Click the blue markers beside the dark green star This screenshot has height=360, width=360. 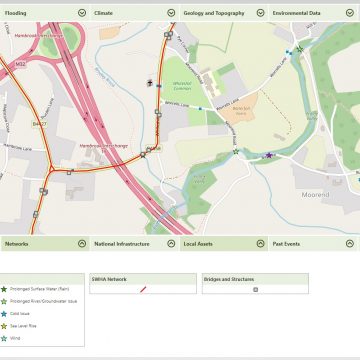coord(289,52)
